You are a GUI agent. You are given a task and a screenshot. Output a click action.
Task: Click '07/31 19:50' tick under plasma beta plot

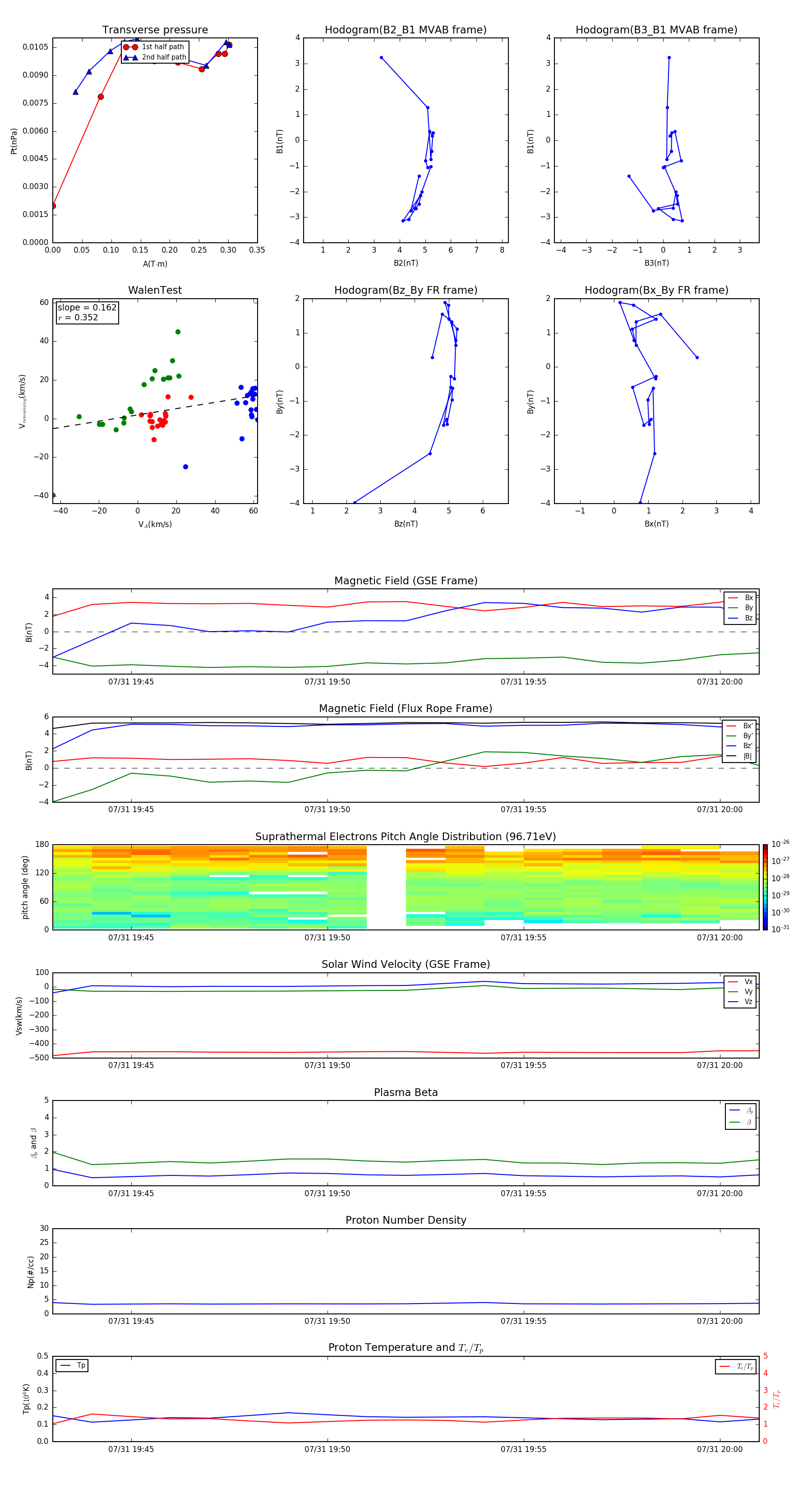pos(327,1193)
